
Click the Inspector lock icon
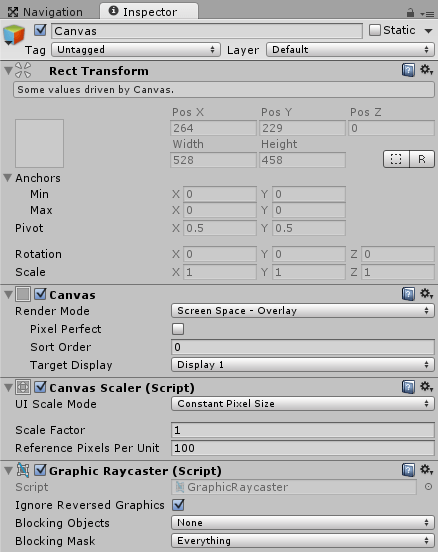[x=410, y=13]
